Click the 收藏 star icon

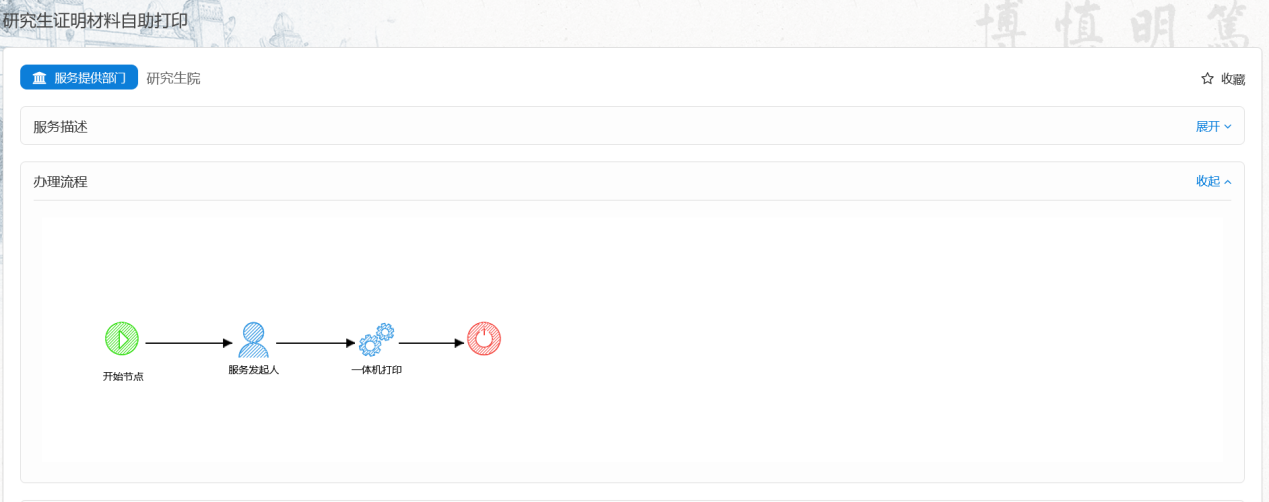tap(1207, 79)
